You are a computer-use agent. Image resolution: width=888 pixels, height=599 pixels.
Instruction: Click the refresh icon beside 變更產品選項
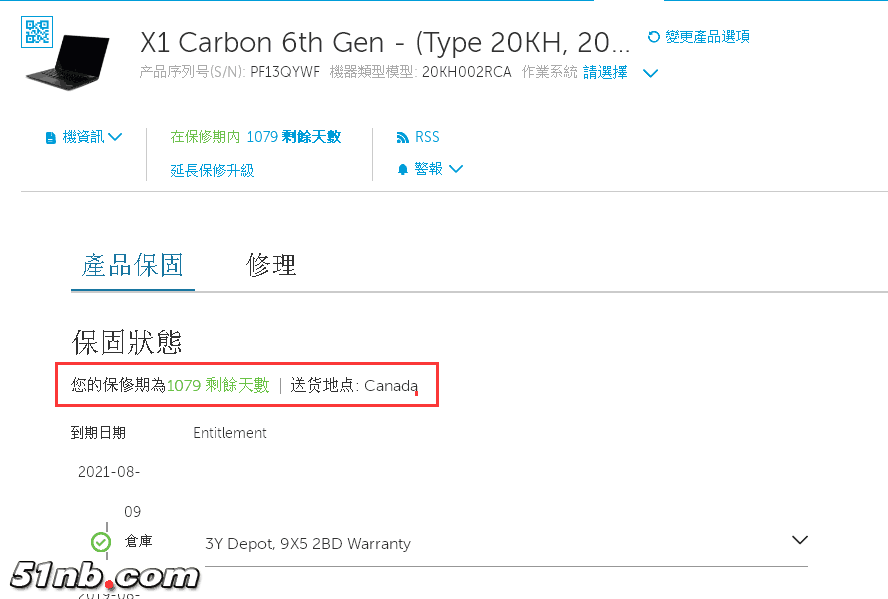coord(654,37)
